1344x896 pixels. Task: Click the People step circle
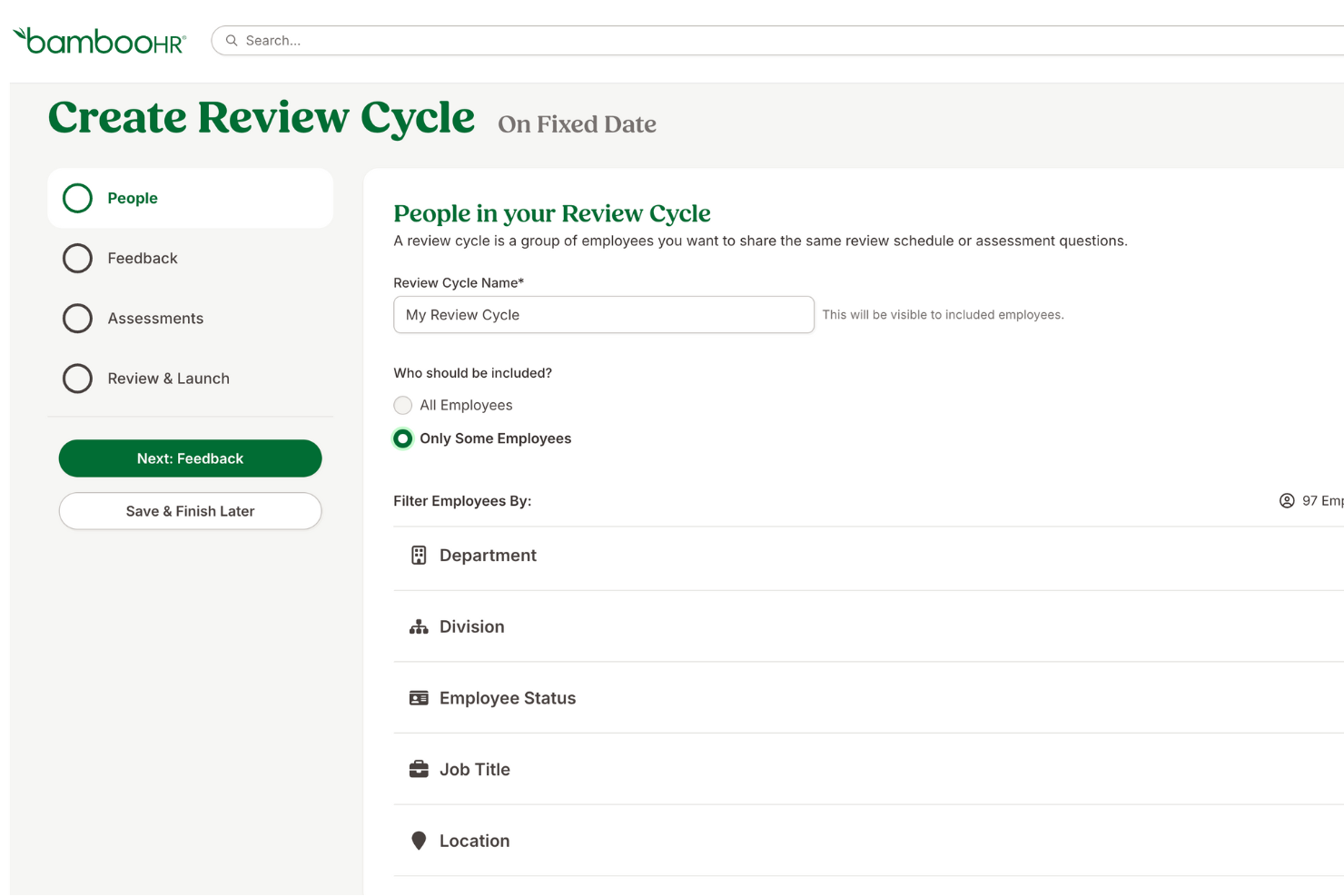pyautogui.click(x=77, y=198)
